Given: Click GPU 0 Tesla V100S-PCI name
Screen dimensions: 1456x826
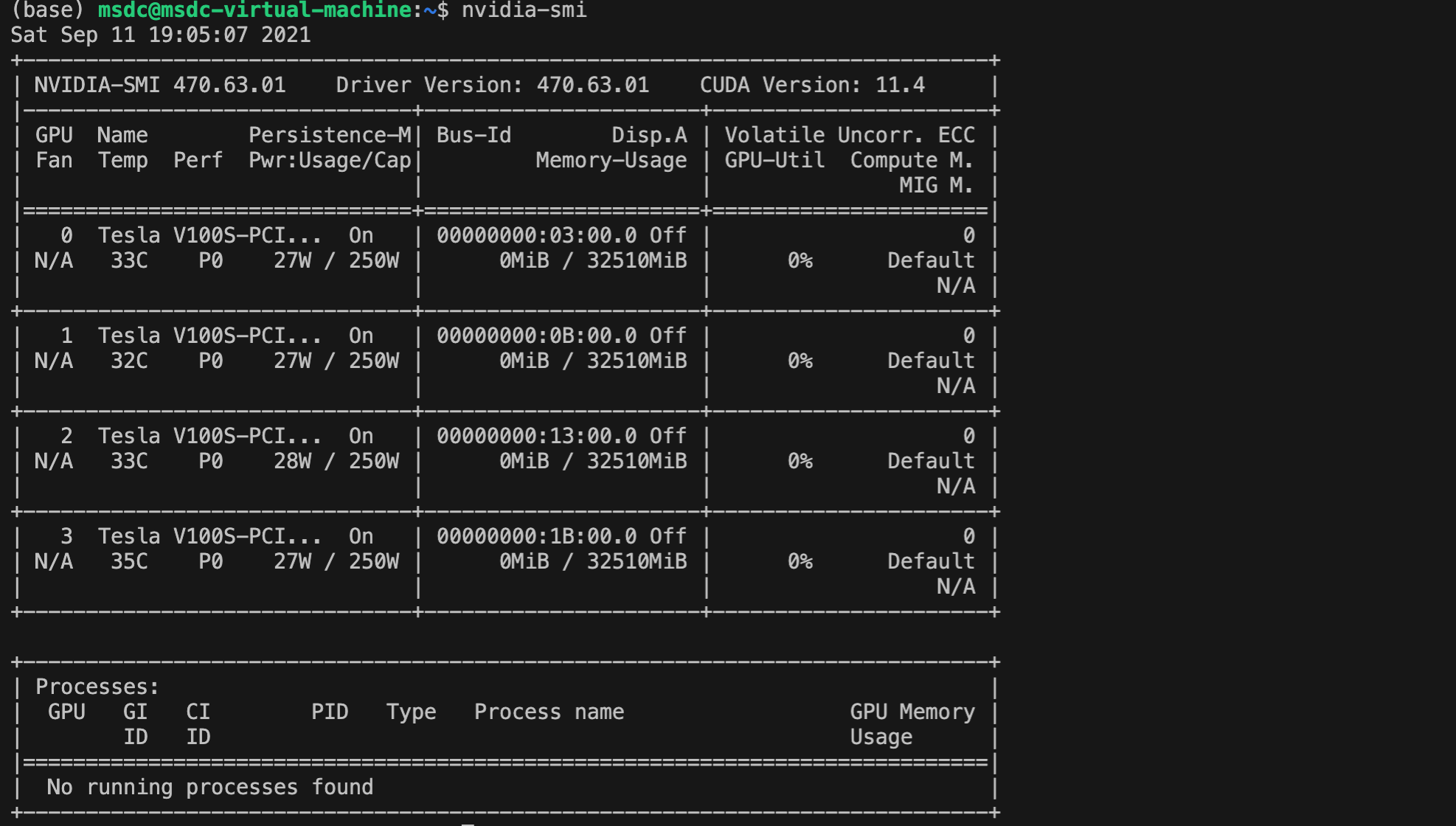Looking at the screenshot, I should coord(209,236).
